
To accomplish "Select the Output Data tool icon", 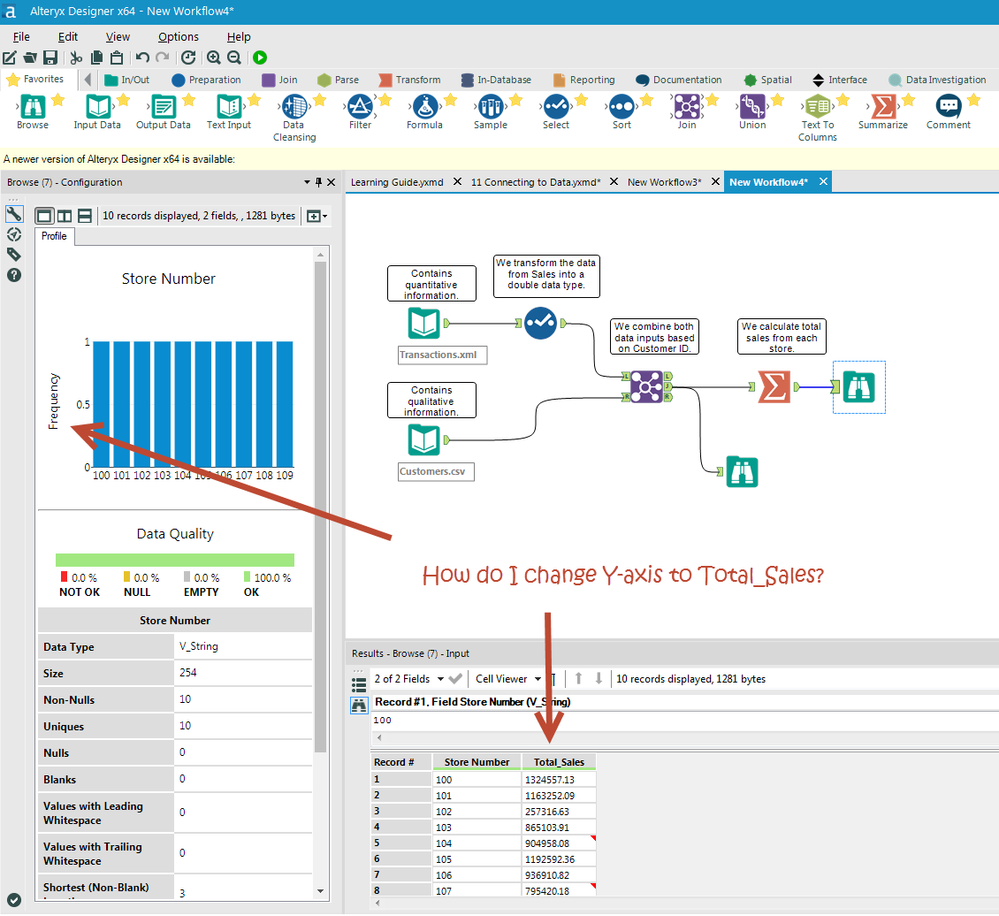I will 163,107.
